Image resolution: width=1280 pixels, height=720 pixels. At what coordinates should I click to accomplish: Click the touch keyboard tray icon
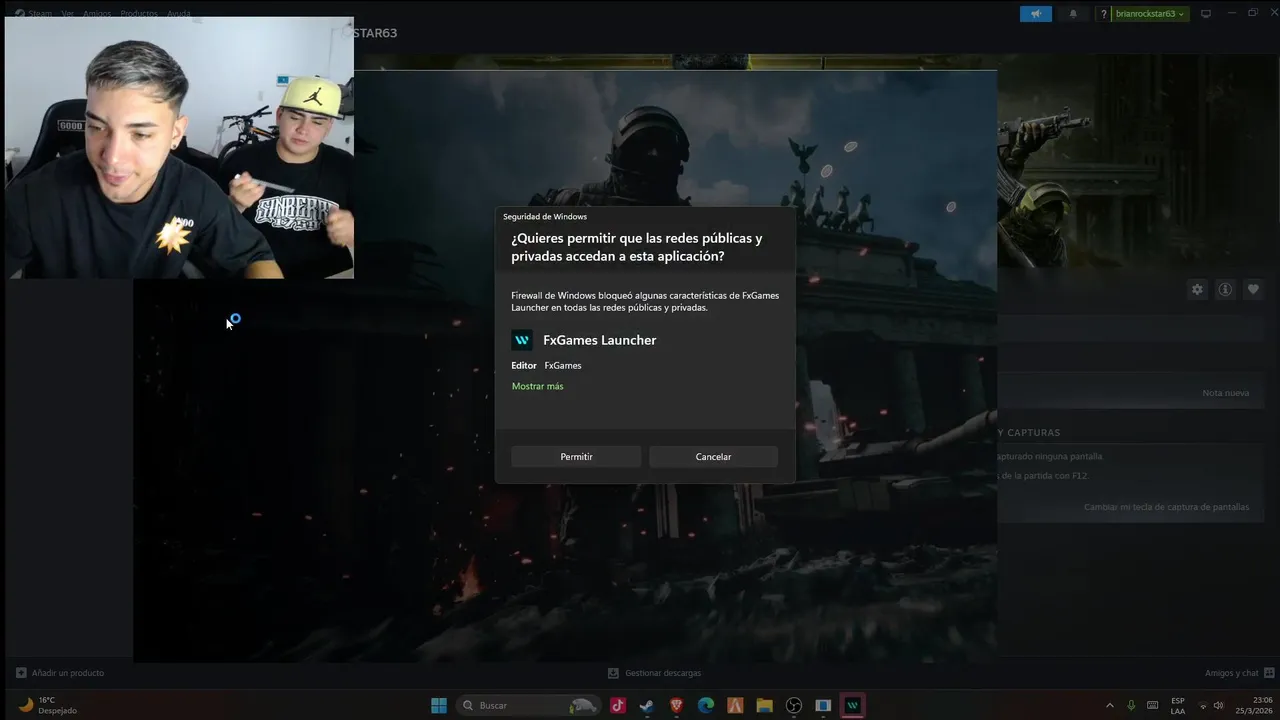1153,705
